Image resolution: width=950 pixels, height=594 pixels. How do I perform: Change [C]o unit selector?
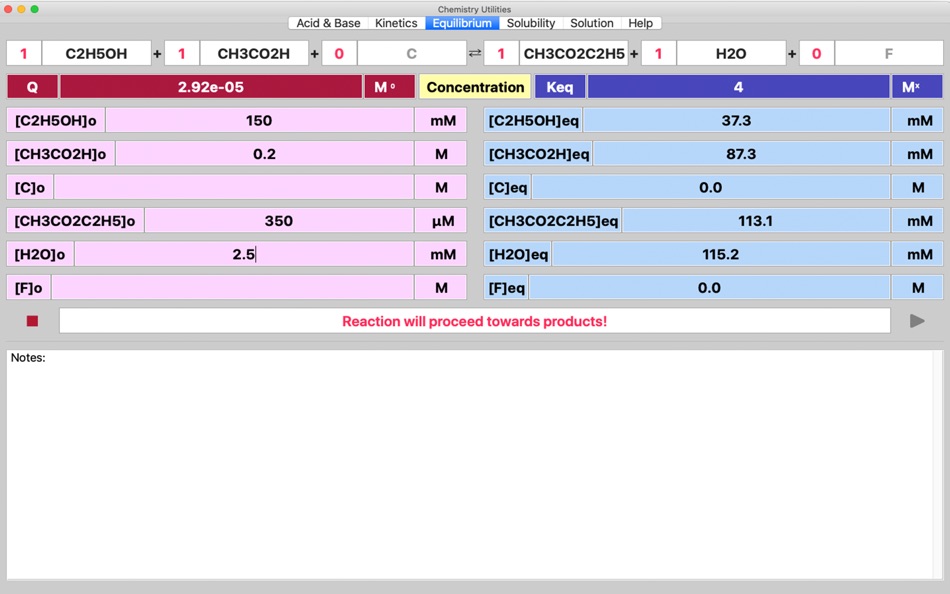tap(441, 187)
